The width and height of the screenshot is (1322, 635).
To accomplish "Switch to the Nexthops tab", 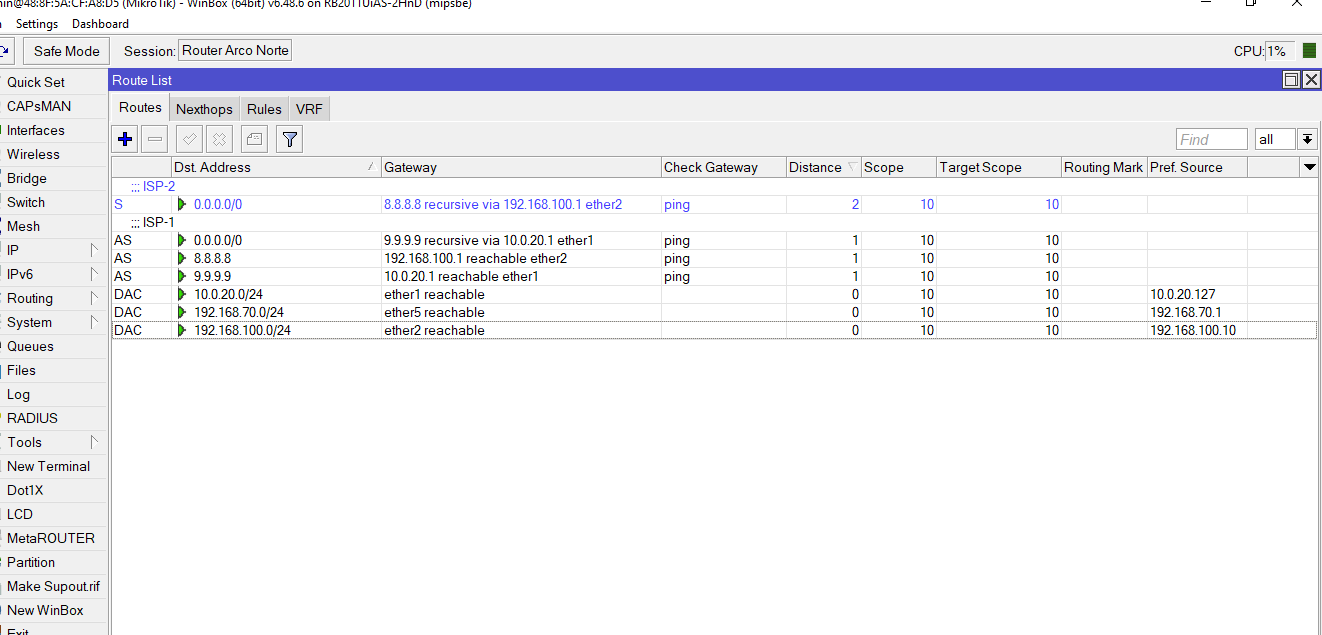I will [x=204, y=109].
